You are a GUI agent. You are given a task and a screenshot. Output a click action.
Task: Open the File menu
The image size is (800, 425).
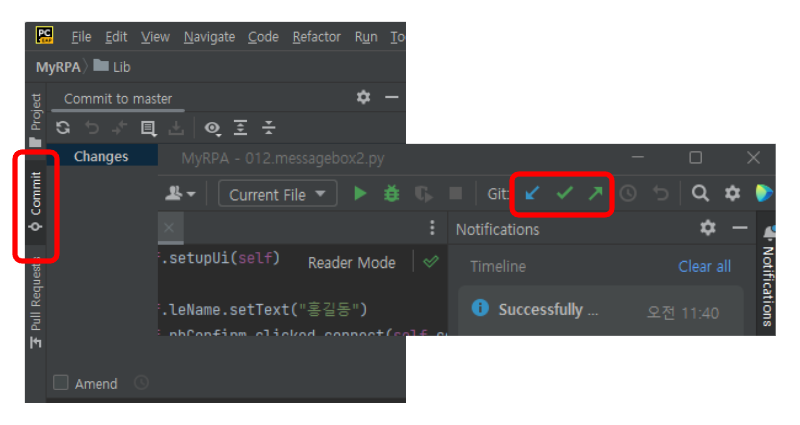click(x=81, y=37)
